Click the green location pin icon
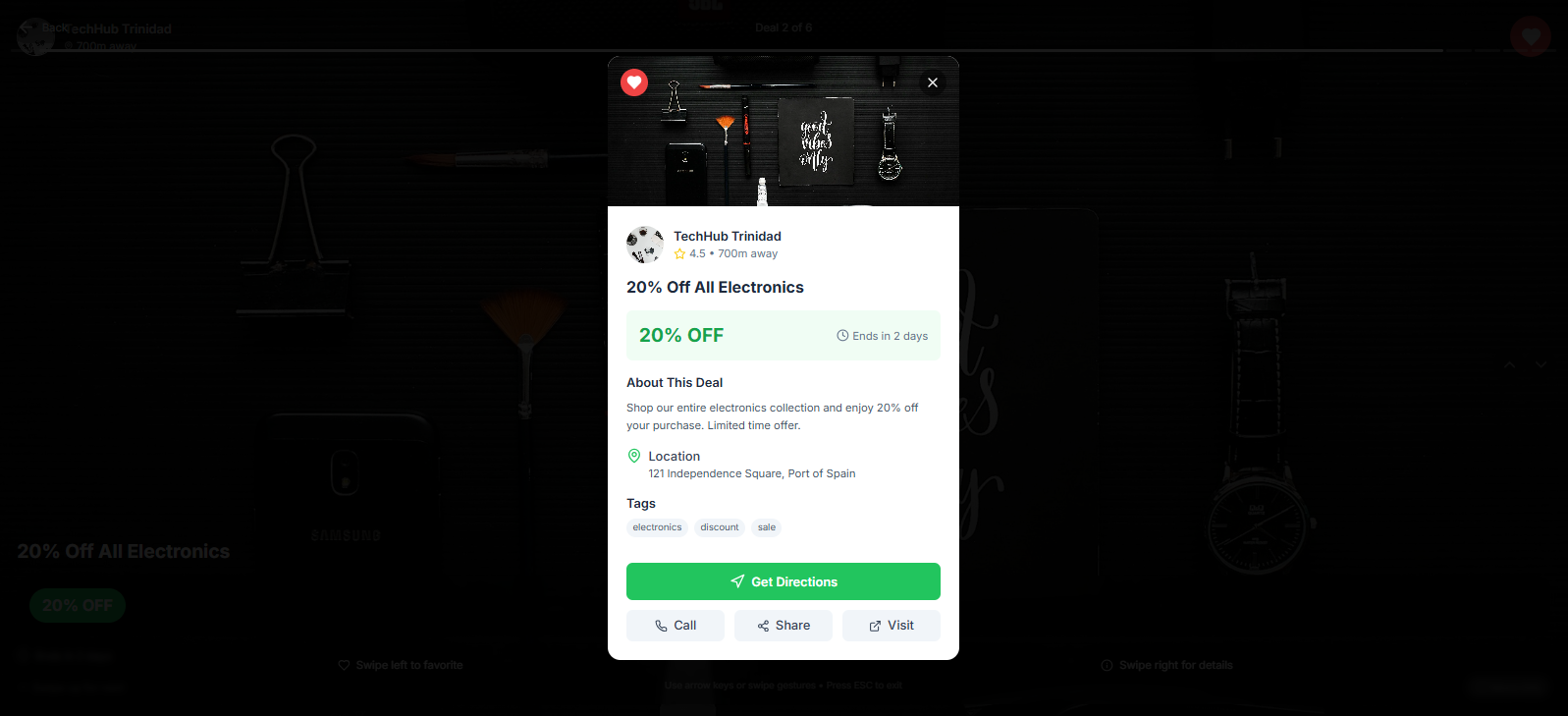 (x=634, y=456)
